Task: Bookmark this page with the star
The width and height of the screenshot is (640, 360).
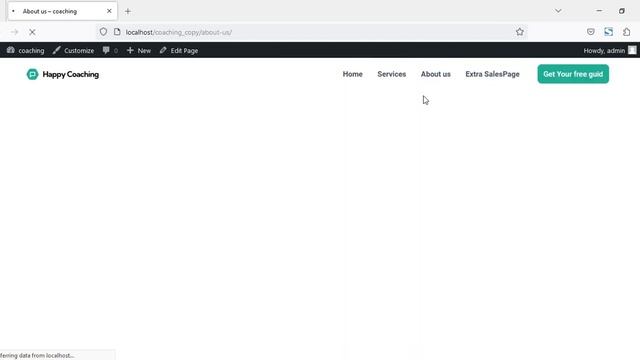Action: point(520,32)
